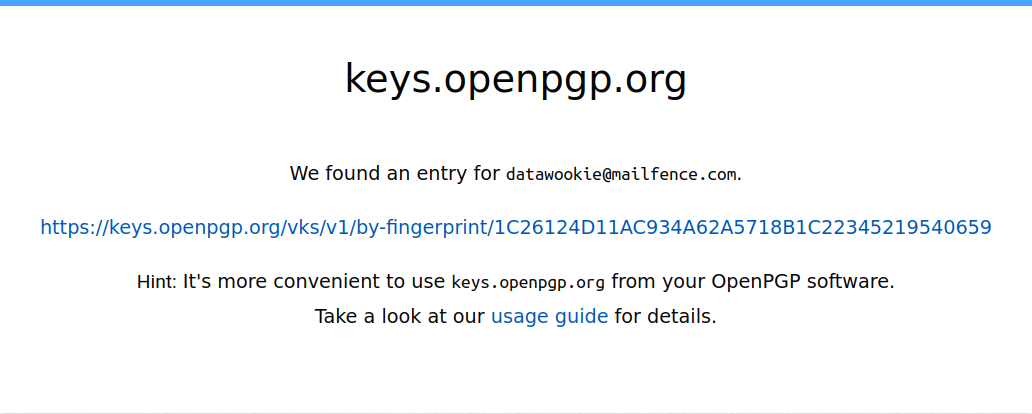This screenshot has width=1032, height=414.
Task: Open the by-fingerprint key download link
Action: pos(515,228)
